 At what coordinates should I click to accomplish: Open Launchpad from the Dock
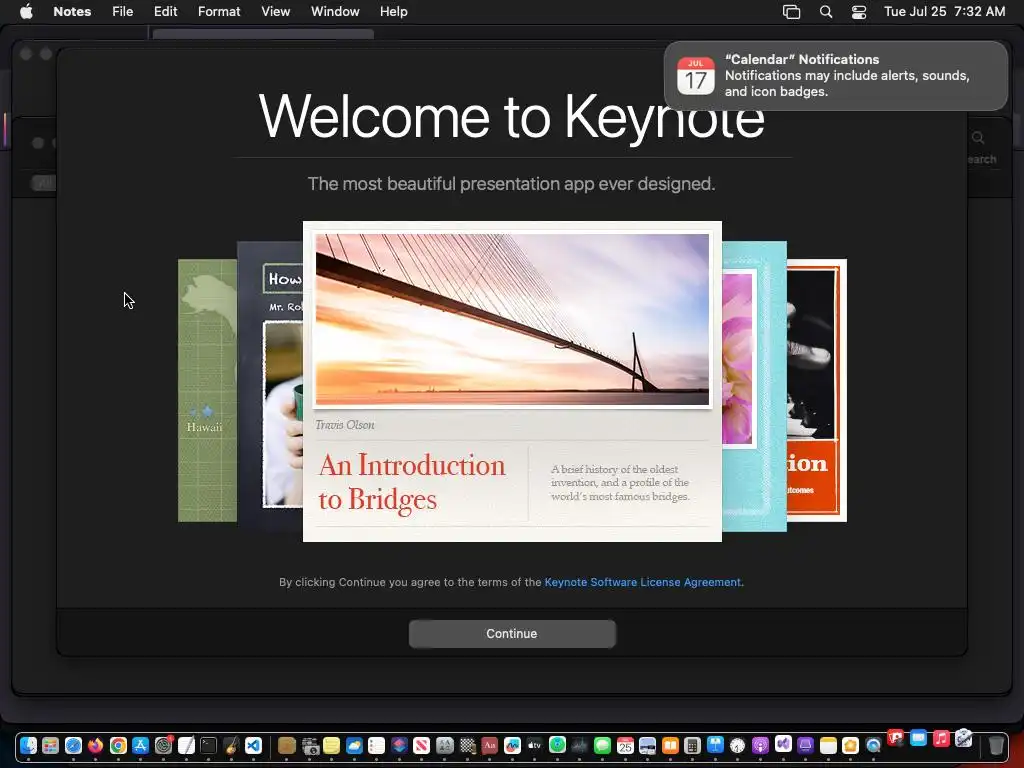point(50,745)
